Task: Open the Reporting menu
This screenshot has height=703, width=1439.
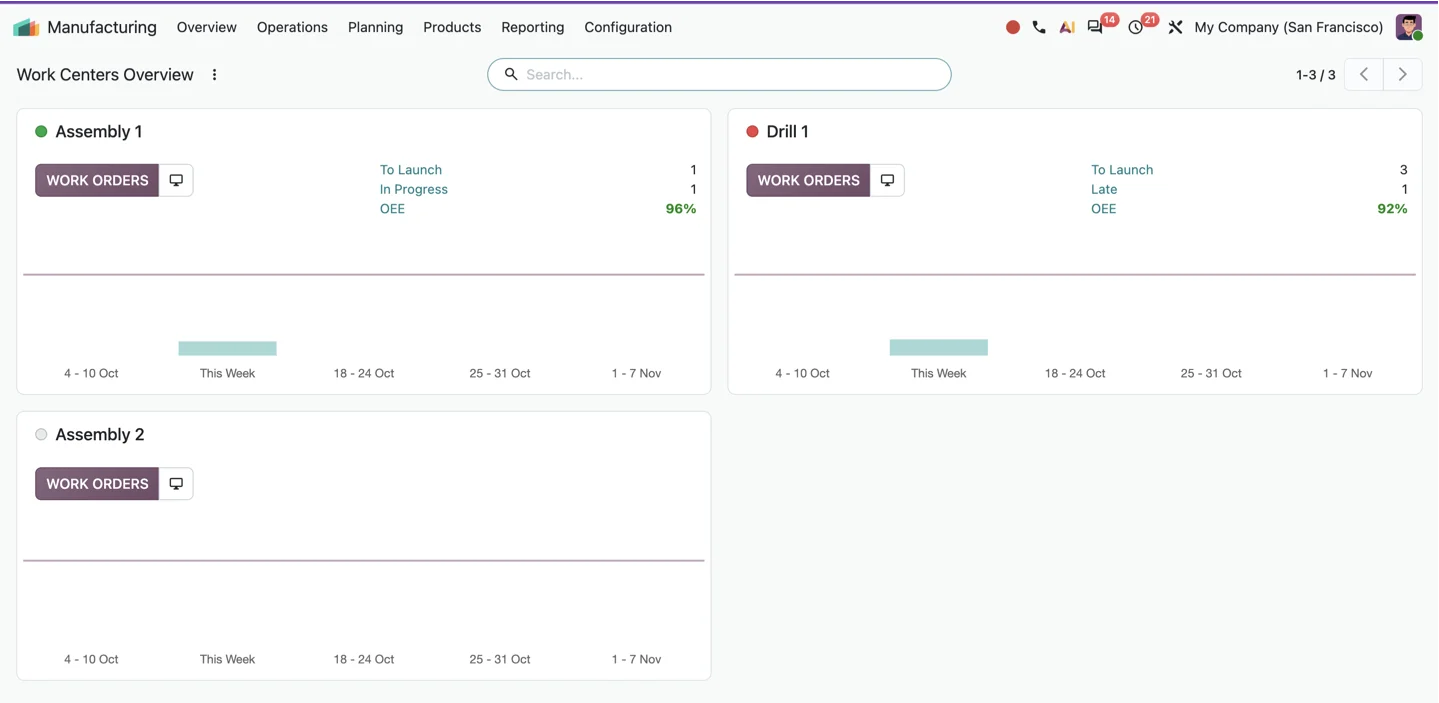Action: tap(533, 27)
